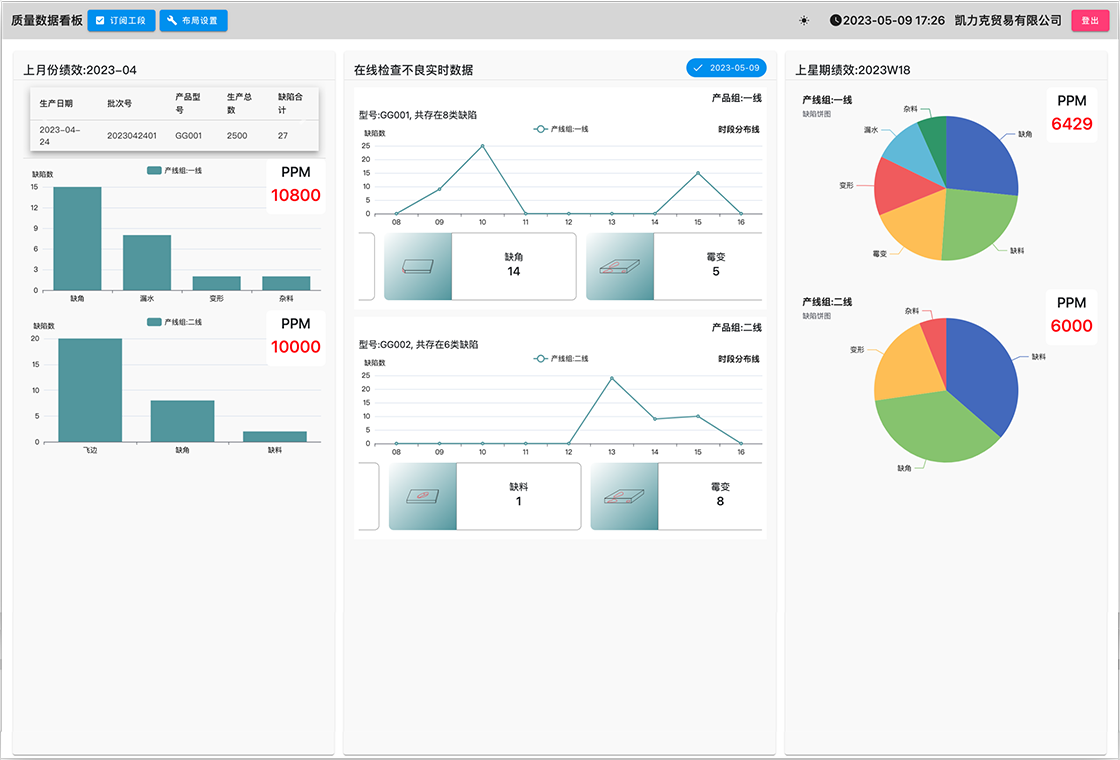This screenshot has width=1120, height=760.
Task: Click the sun brightness theme icon
Action: 804,21
